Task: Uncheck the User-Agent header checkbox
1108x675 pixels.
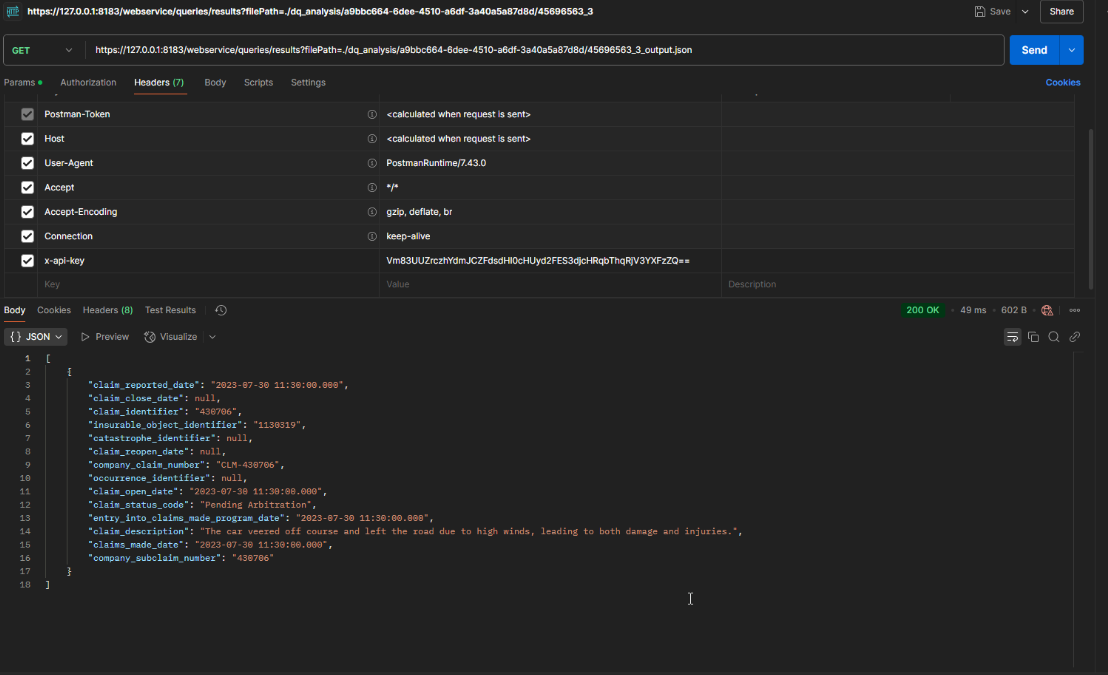Action: click(28, 163)
